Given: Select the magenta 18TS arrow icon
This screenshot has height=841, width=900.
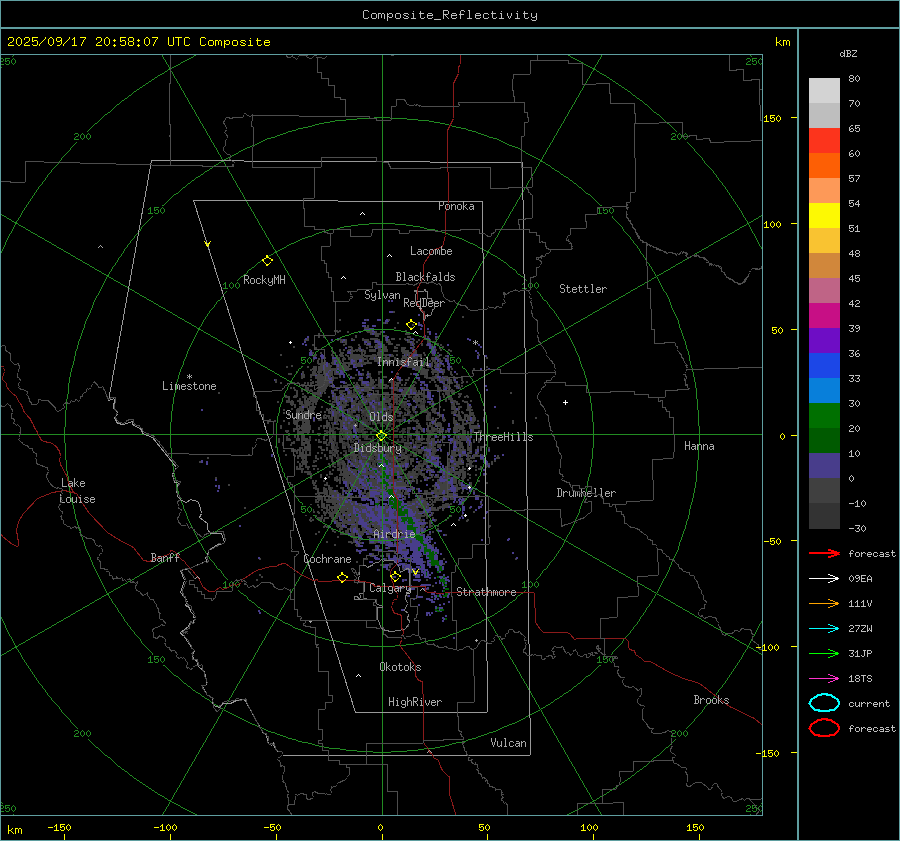Looking at the screenshot, I should pyautogui.click(x=824, y=678).
